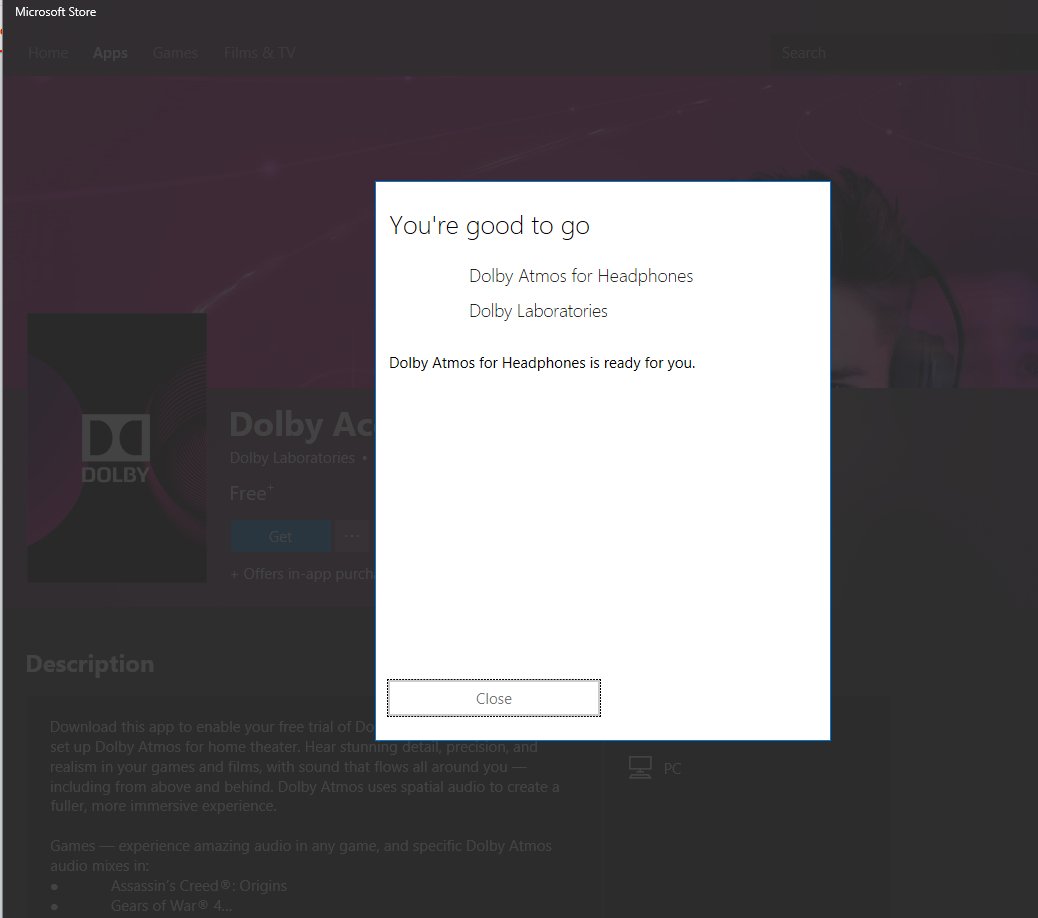Open the Home tab in Microsoft Store
This screenshot has width=1038, height=918.
pyautogui.click(x=48, y=53)
